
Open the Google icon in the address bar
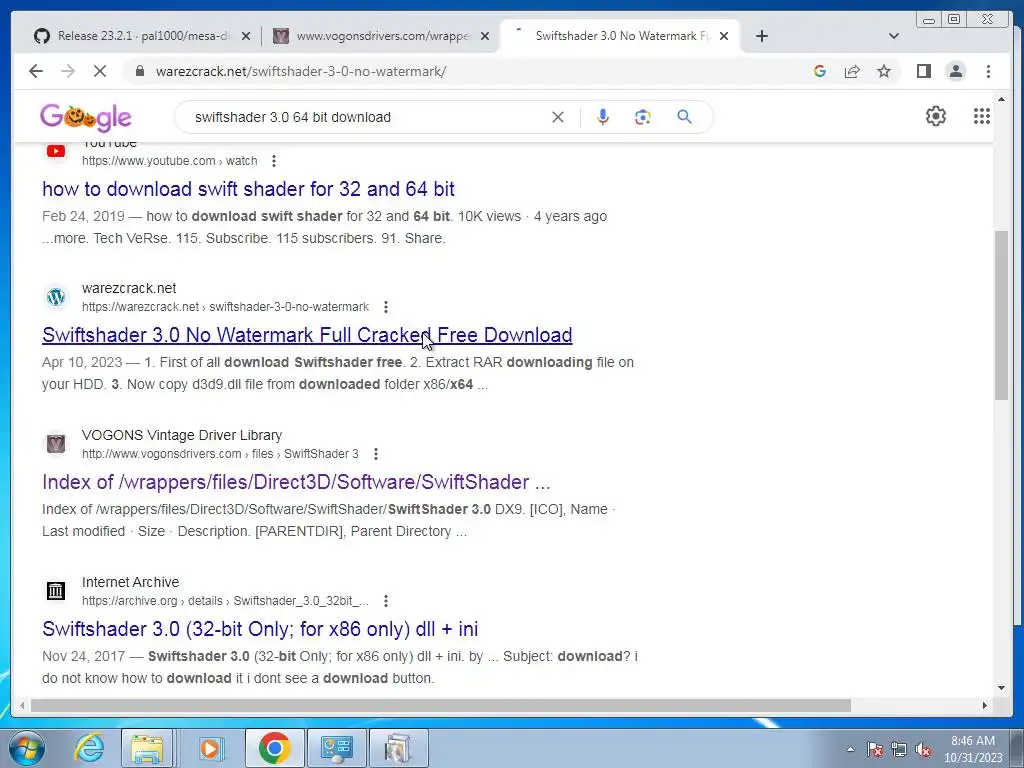pyautogui.click(x=820, y=71)
